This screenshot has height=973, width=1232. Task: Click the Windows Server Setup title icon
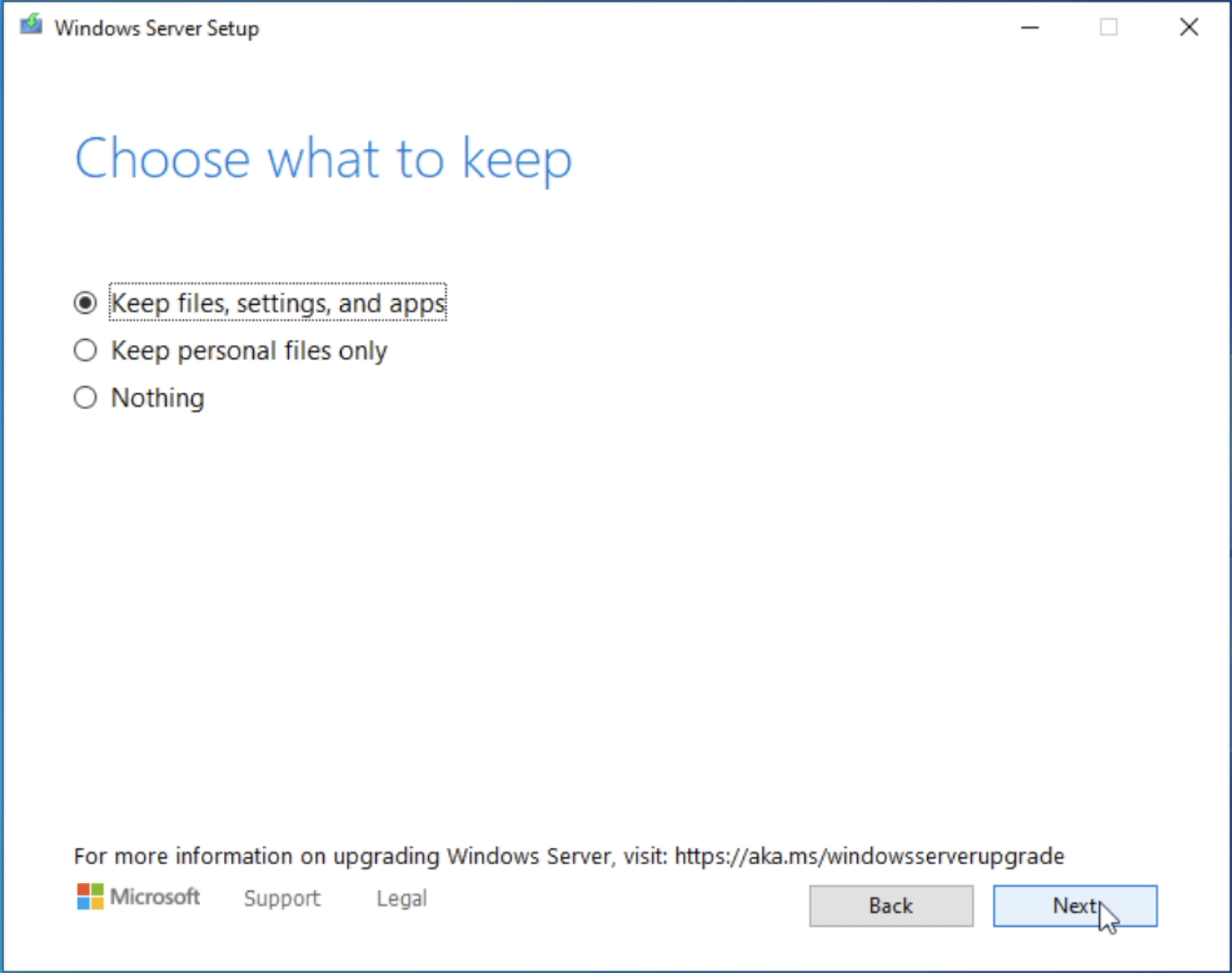tap(31, 25)
